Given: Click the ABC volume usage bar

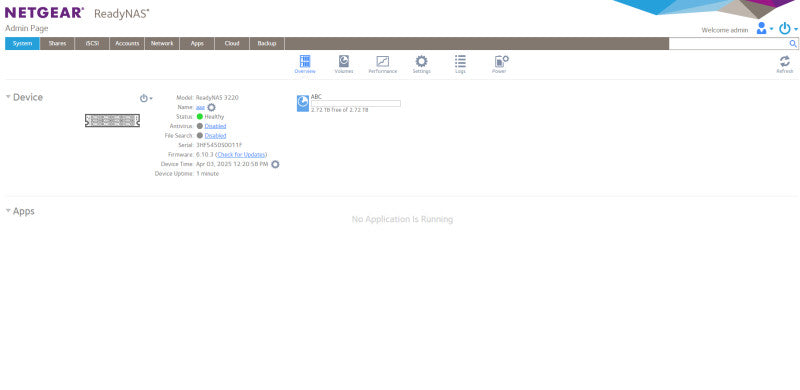Looking at the screenshot, I should tap(356, 104).
